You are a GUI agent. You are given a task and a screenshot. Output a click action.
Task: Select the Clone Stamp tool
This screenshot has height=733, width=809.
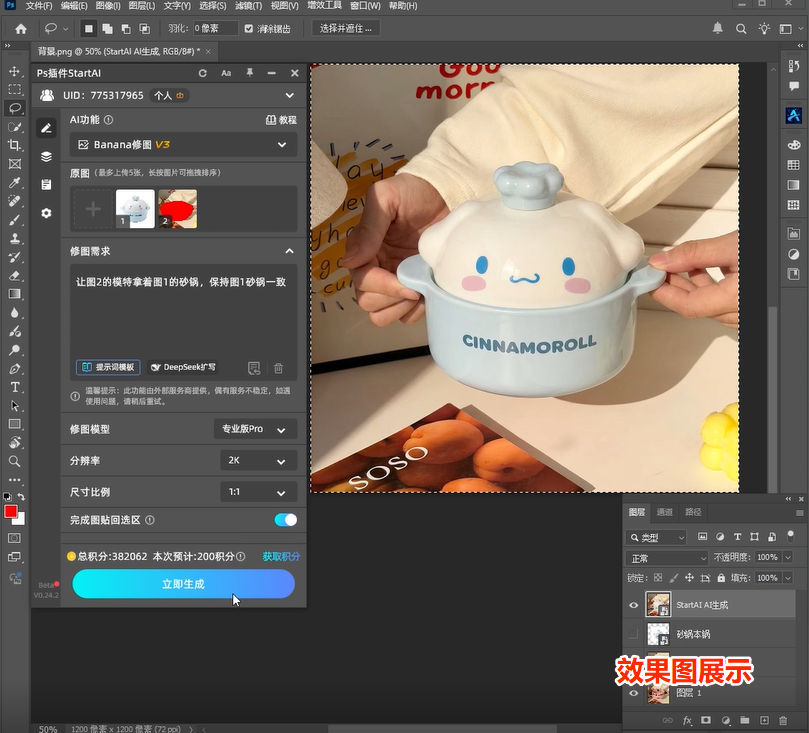14,238
